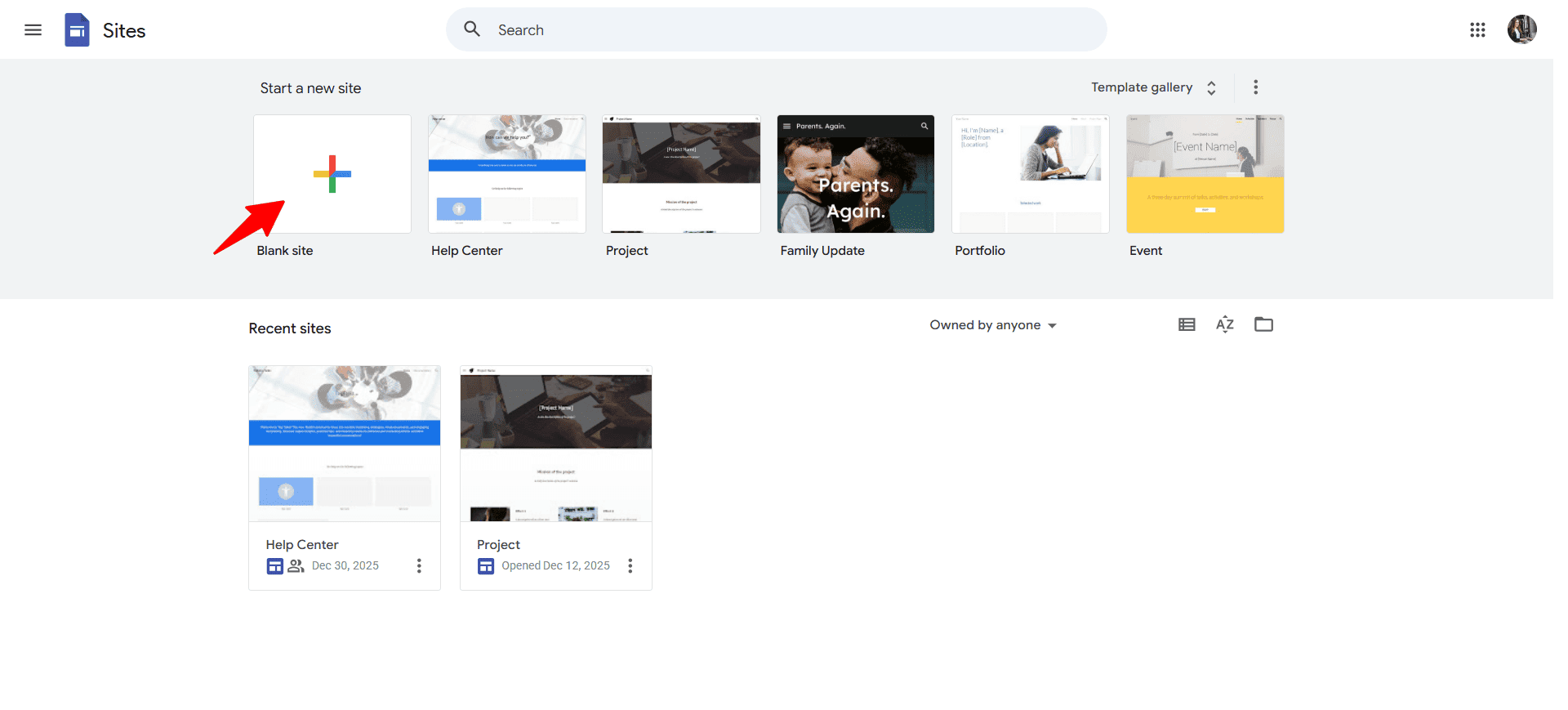Click the site icon beside Dec 30, 2025
1568x710 pixels.
275,566
